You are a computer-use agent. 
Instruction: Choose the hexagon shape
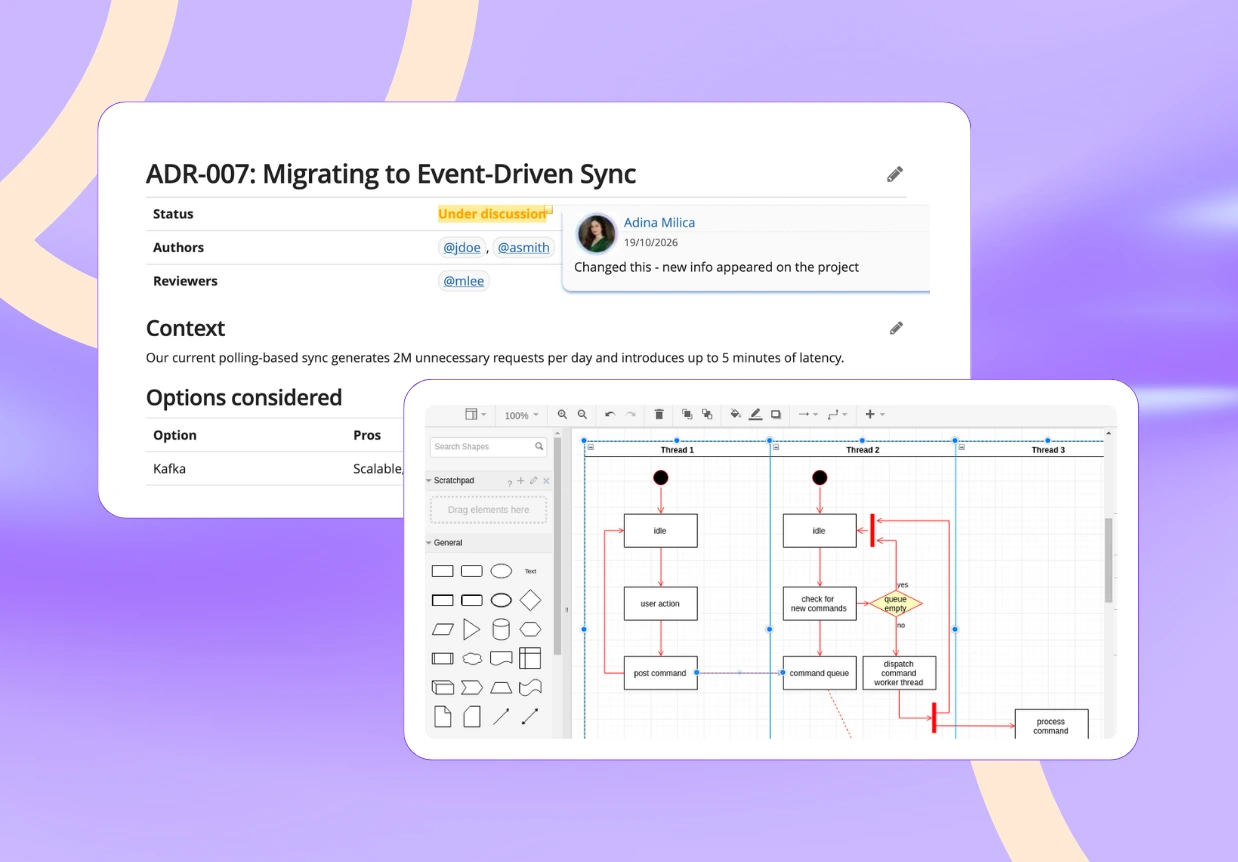point(530,629)
